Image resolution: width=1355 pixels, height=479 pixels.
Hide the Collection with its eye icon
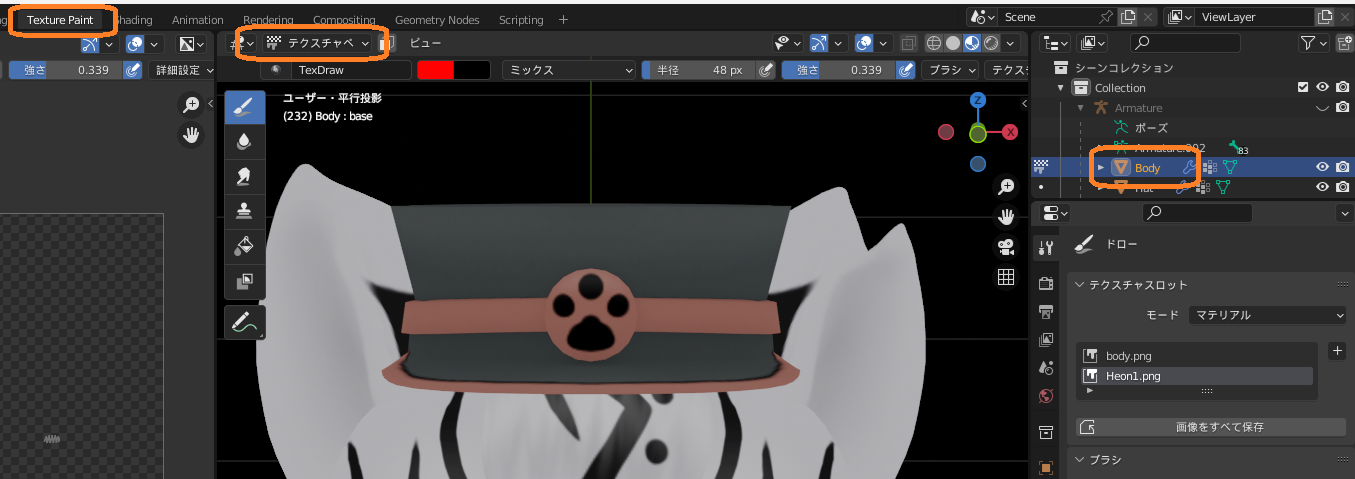point(1322,88)
